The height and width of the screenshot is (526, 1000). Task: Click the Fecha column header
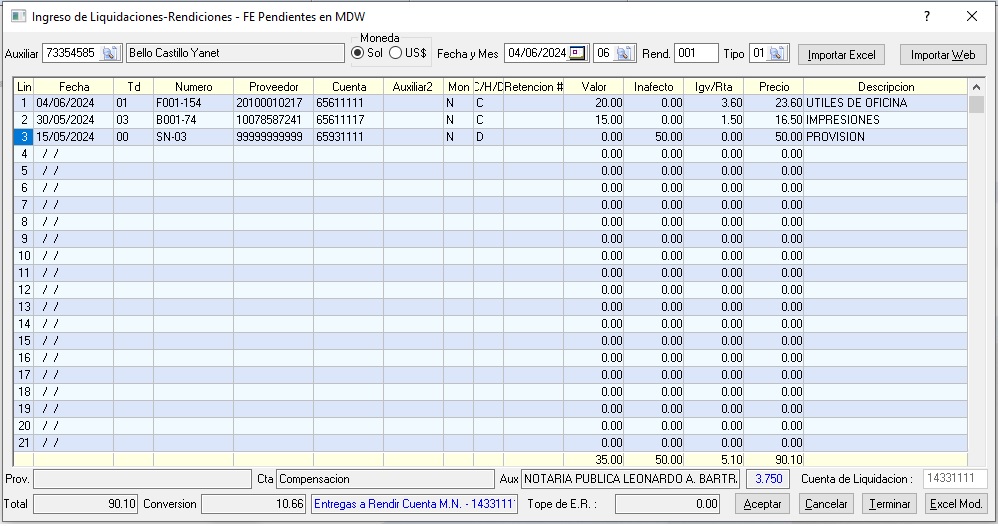click(x=74, y=87)
